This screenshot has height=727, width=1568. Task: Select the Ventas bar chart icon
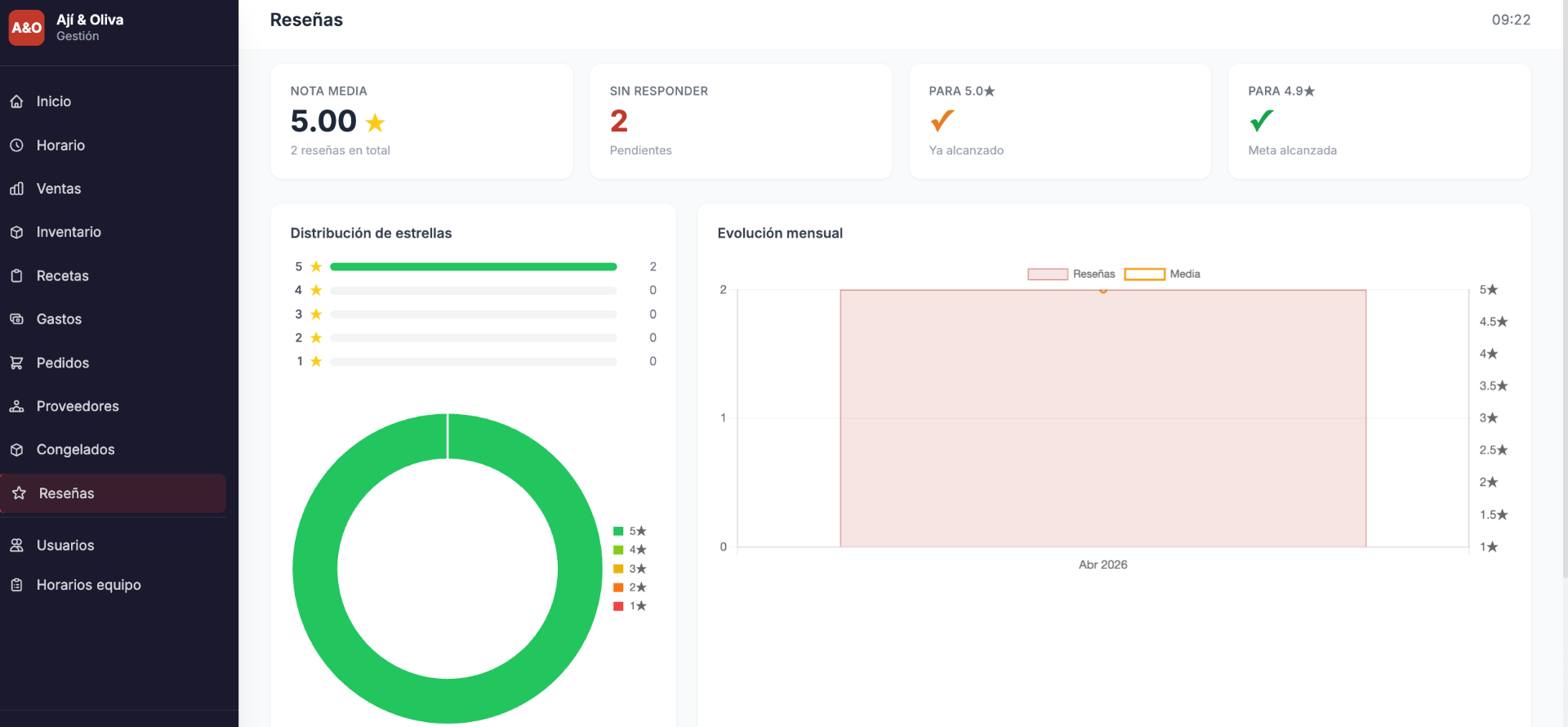(x=16, y=189)
